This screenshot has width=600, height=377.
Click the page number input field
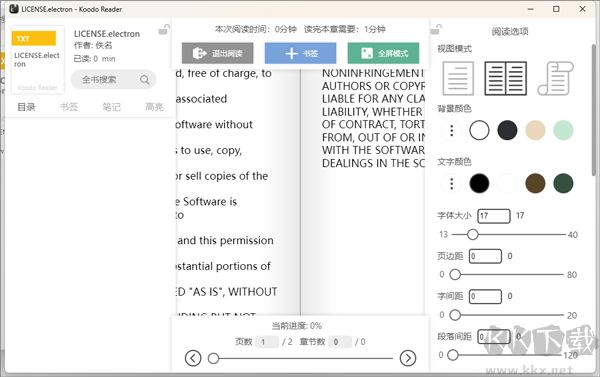pos(267,342)
